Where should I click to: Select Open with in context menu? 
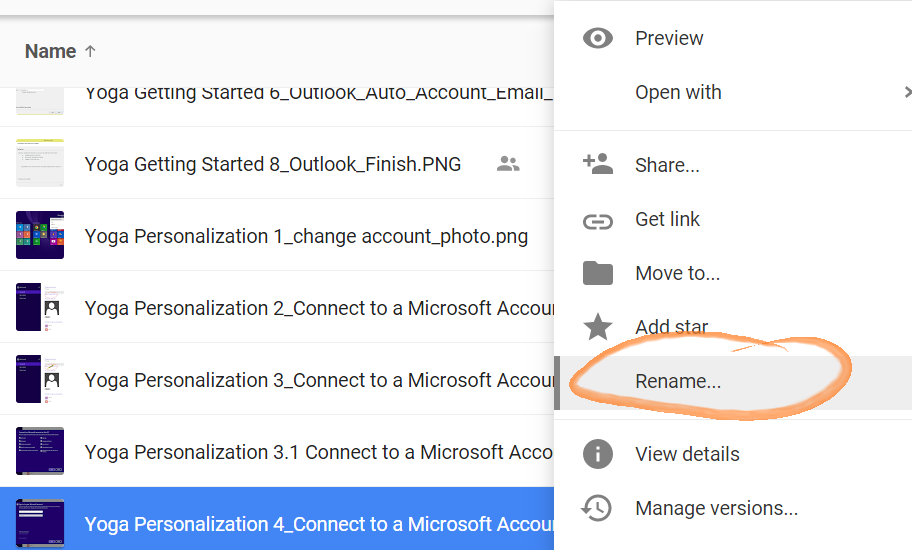[x=678, y=92]
